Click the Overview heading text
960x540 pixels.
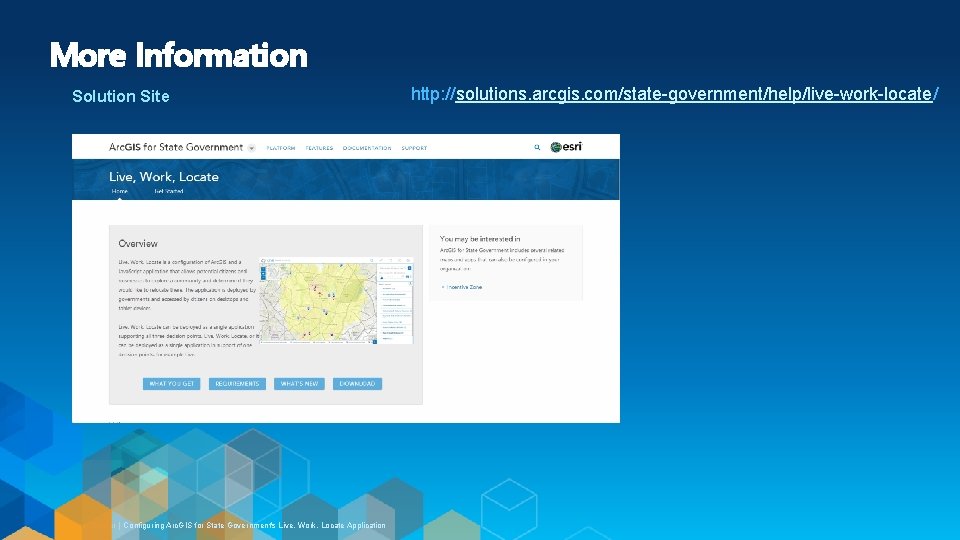[x=138, y=244]
